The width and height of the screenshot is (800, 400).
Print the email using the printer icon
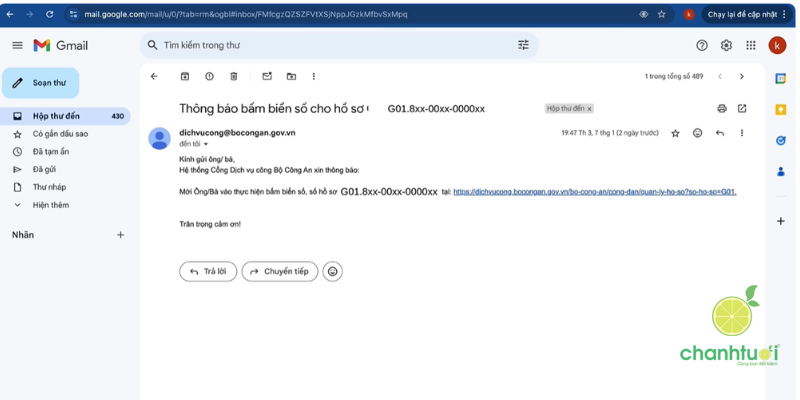pyautogui.click(x=722, y=108)
